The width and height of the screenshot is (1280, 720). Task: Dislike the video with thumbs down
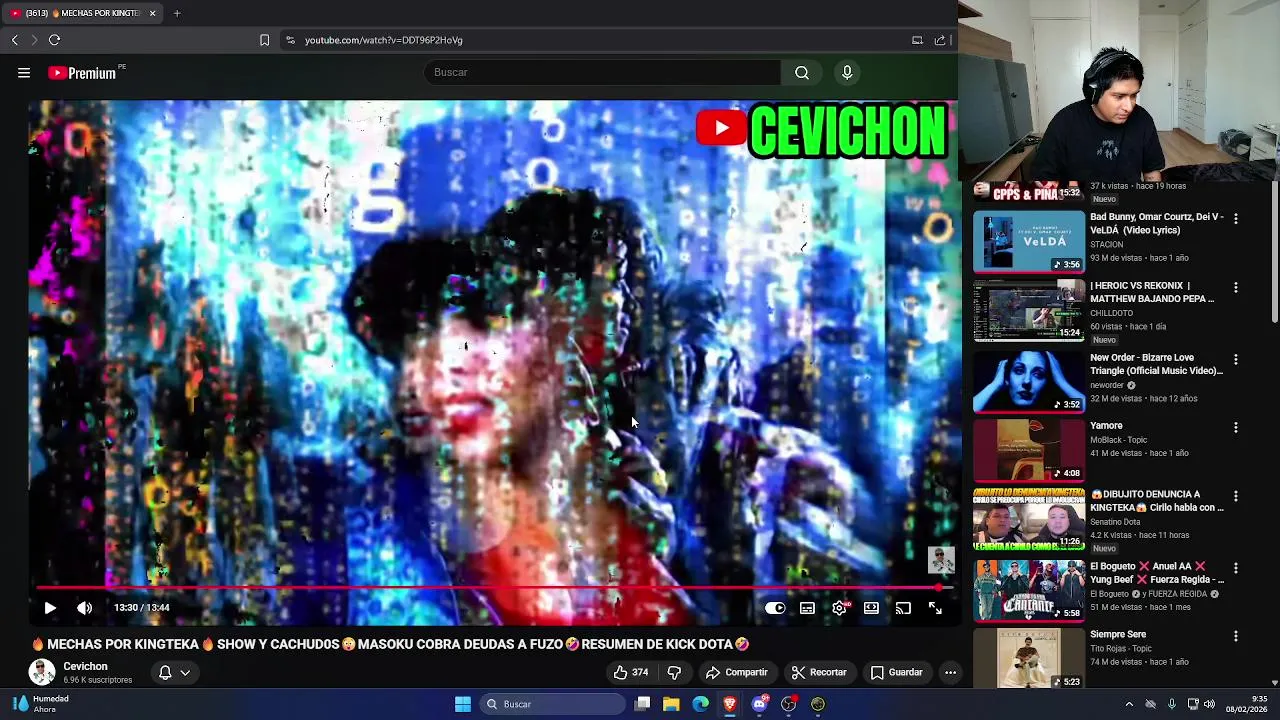tap(674, 673)
